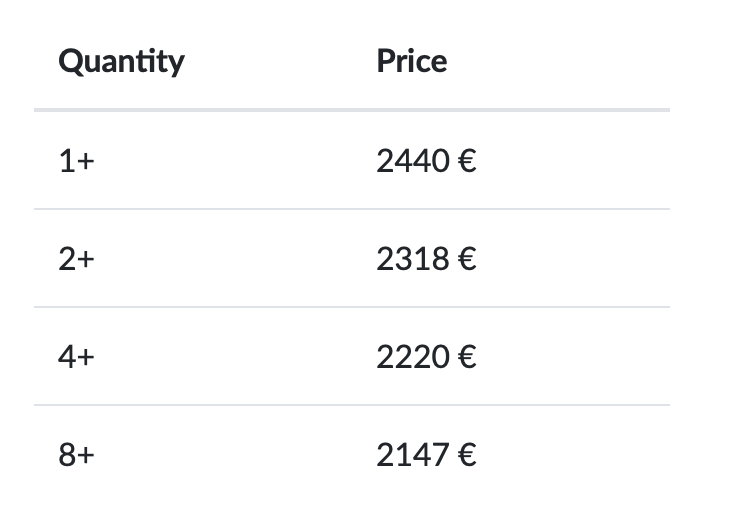The height and width of the screenshot is (522, 756).
Task: Click the plus sign beside quantity 4
Action: click(85, 358)
